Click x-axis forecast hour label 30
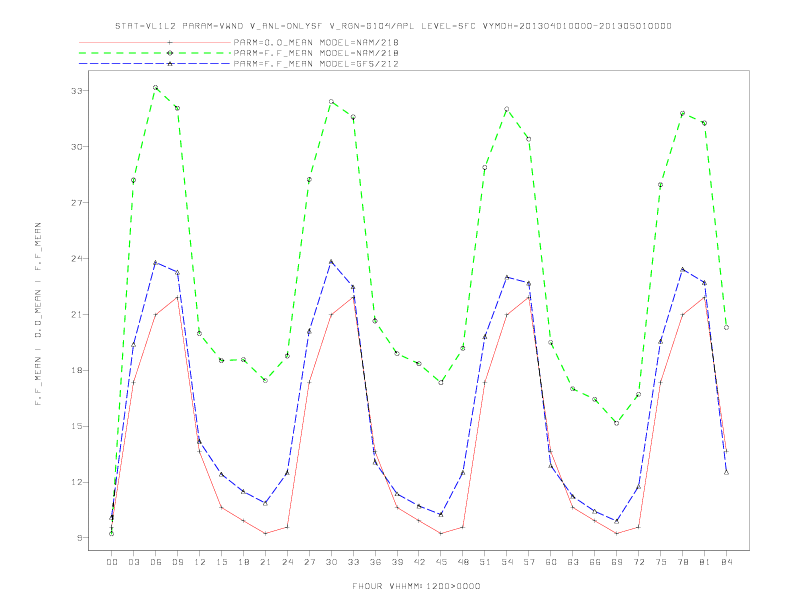 331,562
